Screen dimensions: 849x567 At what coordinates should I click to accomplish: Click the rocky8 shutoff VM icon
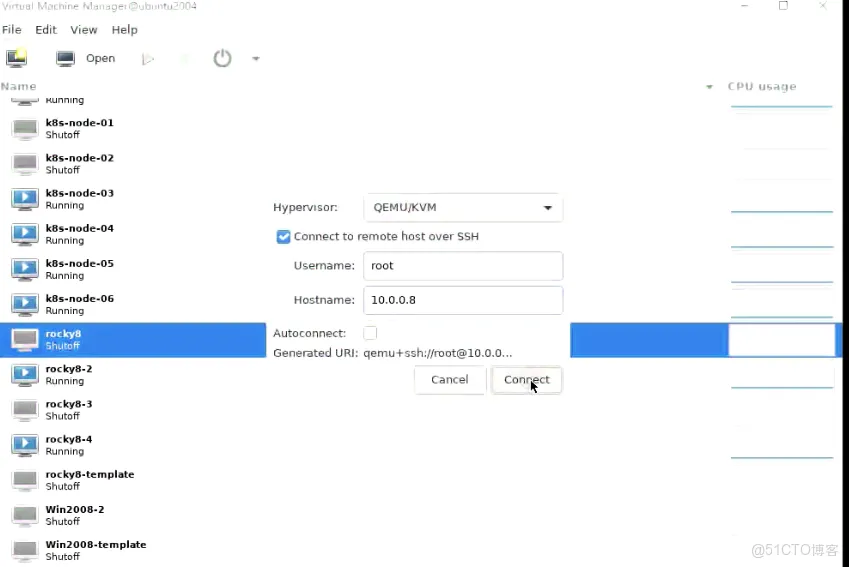pyautogui.click(x=25, y=340)
